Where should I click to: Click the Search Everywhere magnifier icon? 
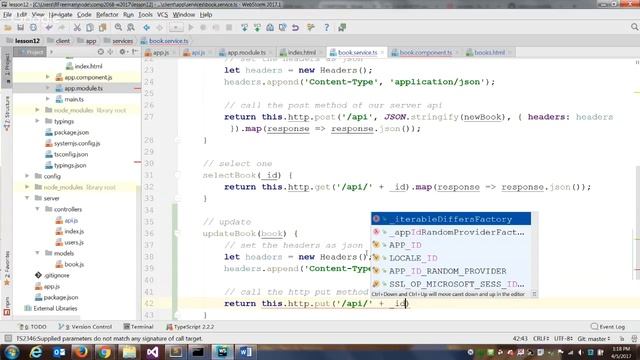(x=634, y=27)
